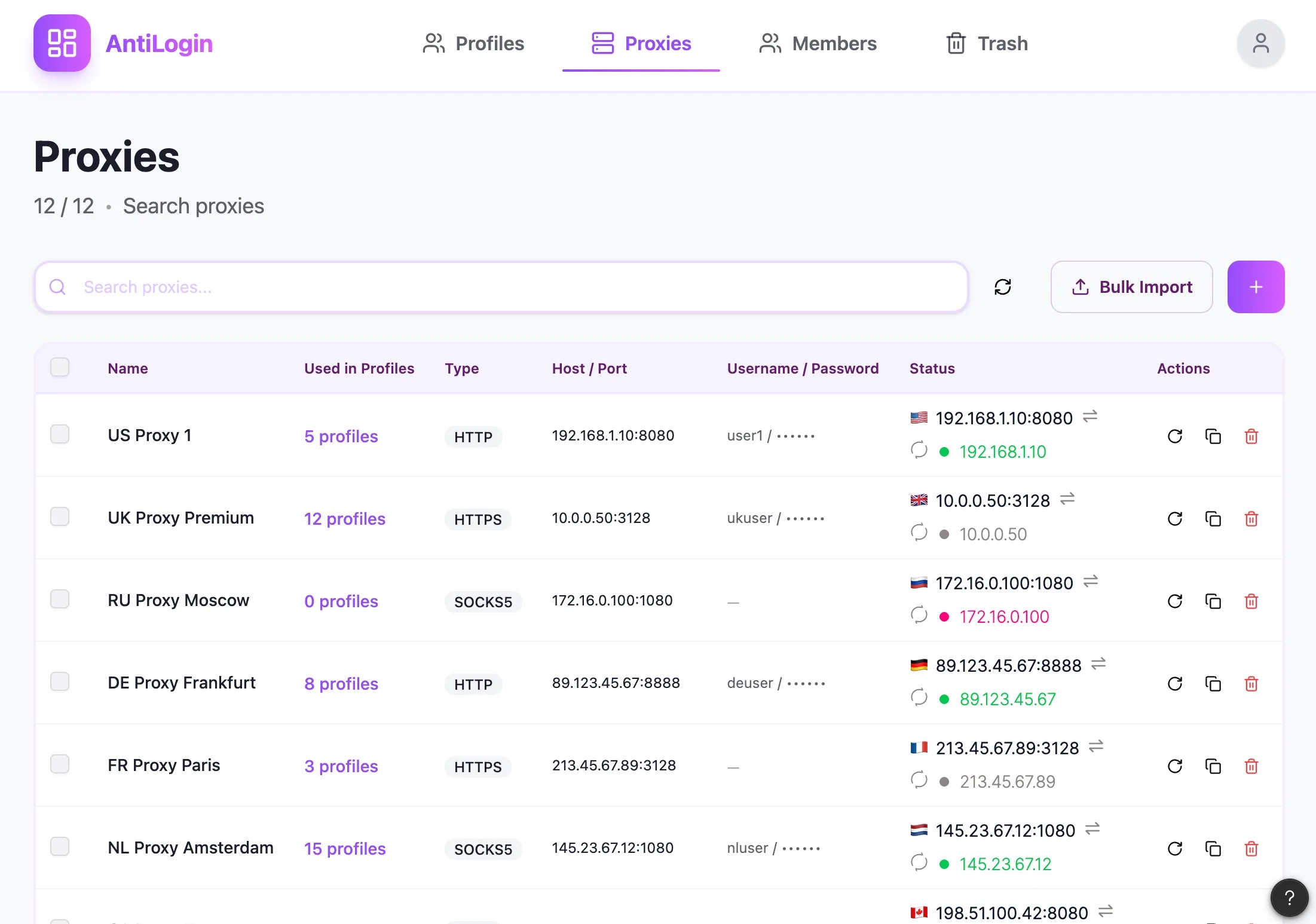Focus the Search proxies input field
This screenshot has width=1316, height=924.
(x=502, y=287)
